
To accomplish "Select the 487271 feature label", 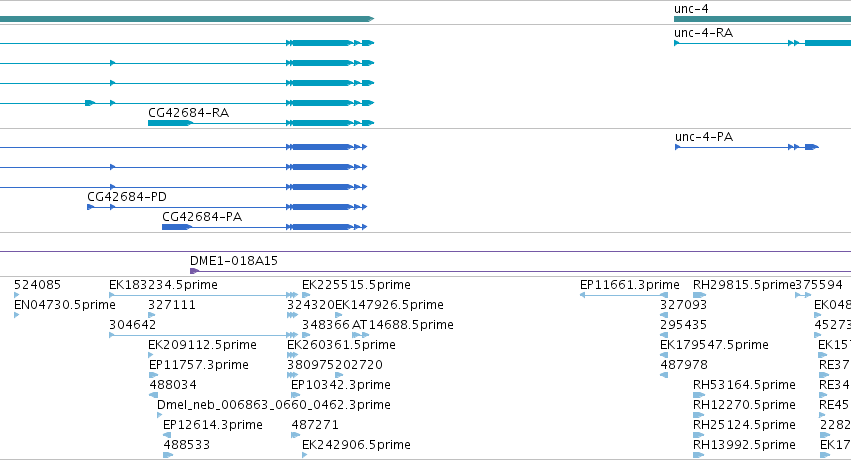I will coord(315,425).
